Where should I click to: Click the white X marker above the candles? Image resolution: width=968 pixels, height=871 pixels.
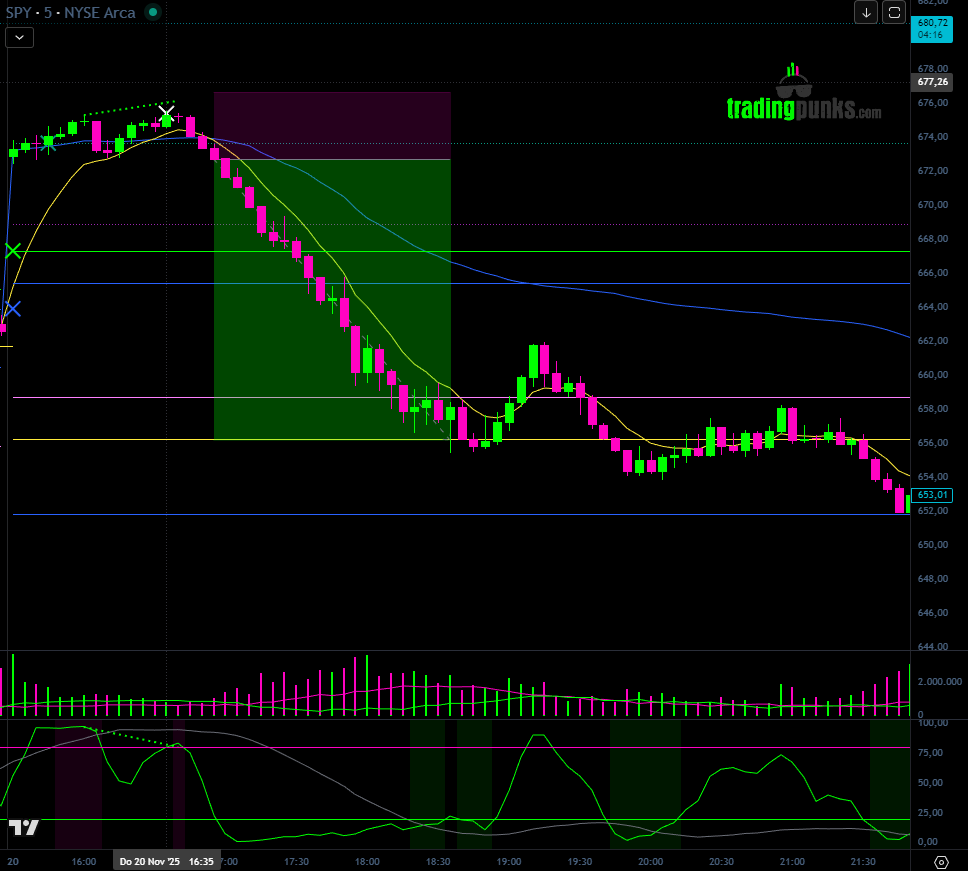167,112
